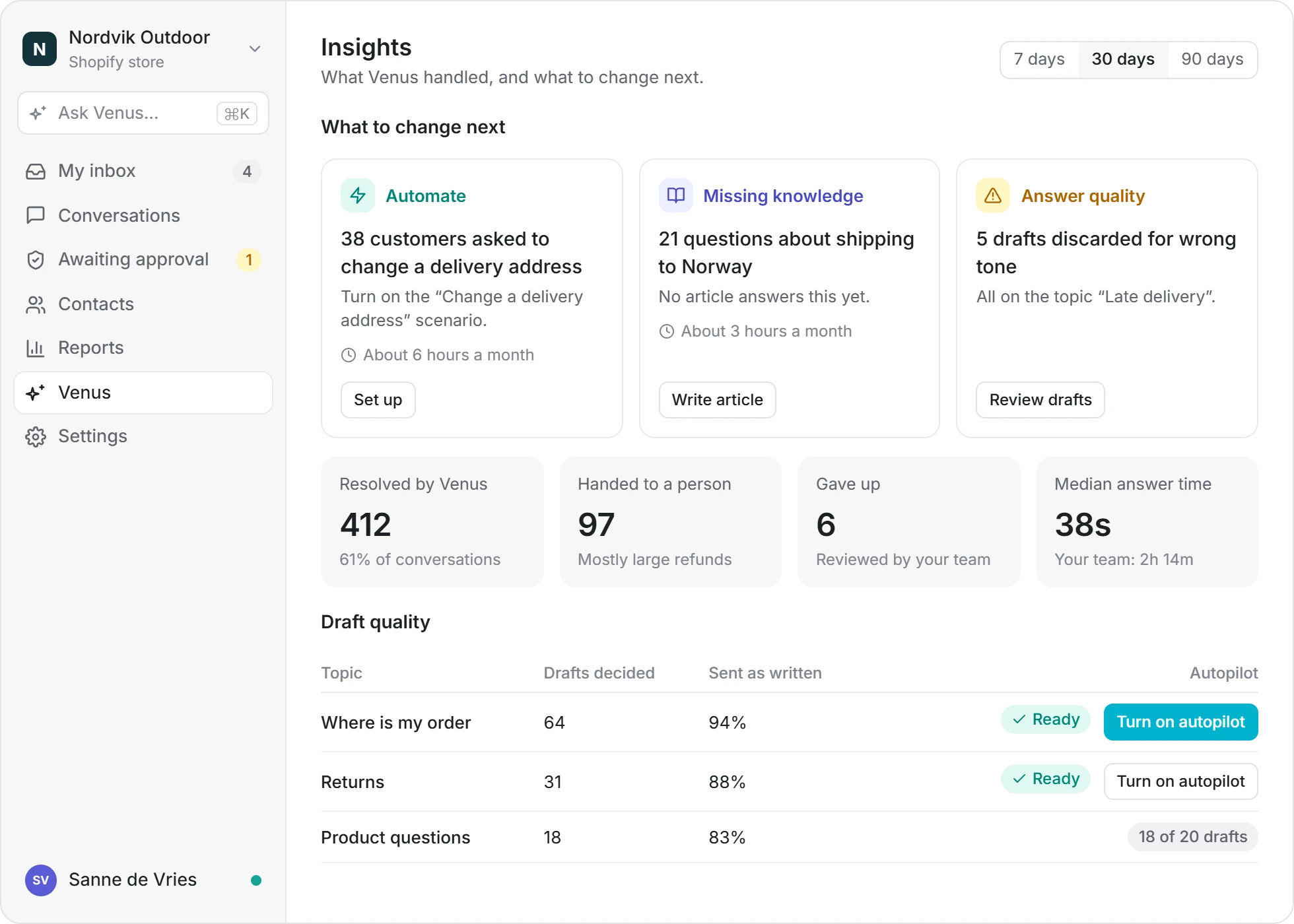
Task: Click the inbox count badge 4
Action: 247,172
